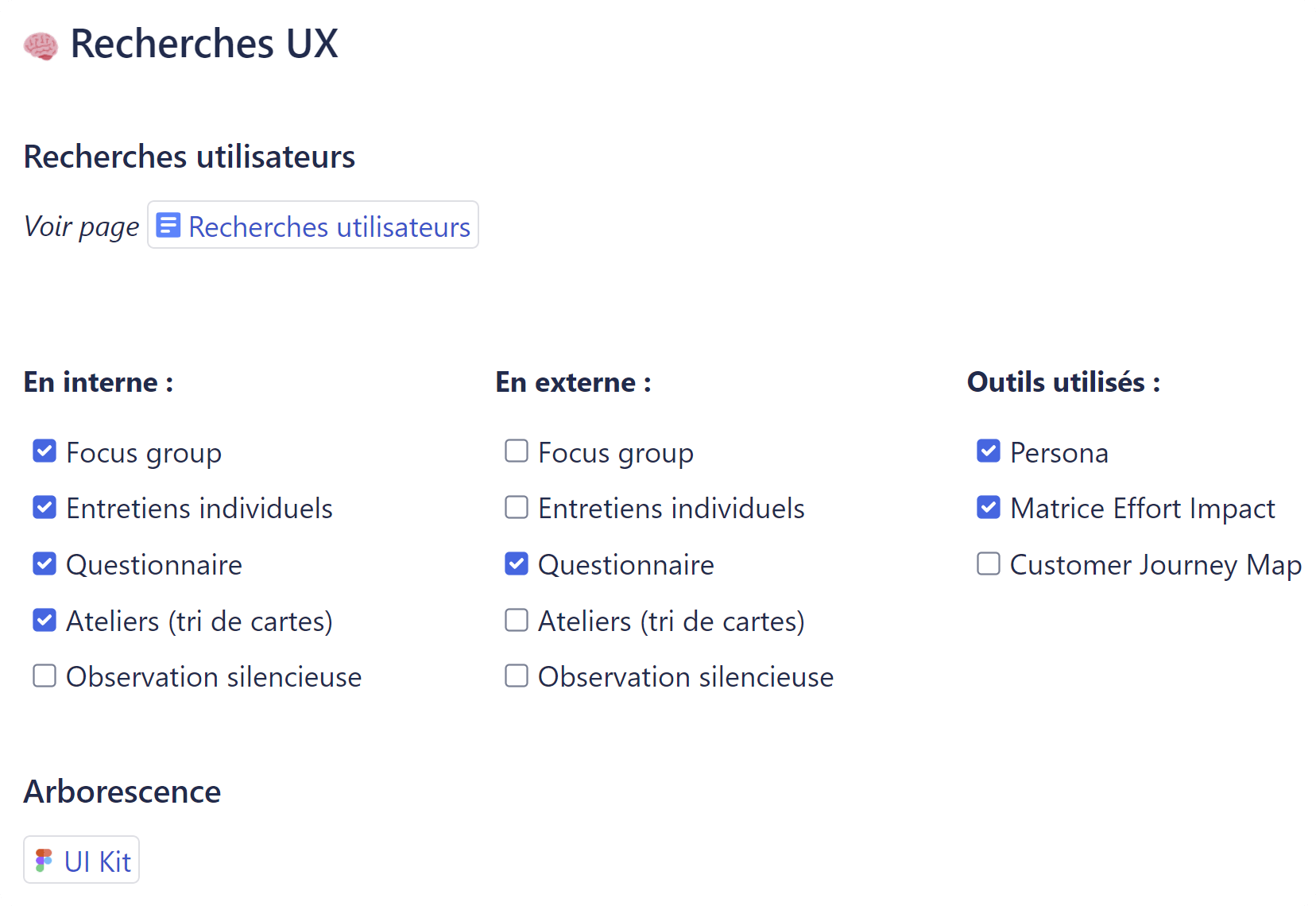Open the Recherches utilisateurs page link
The height and width of the screenshot is (906, 1316).
point(329,226)
